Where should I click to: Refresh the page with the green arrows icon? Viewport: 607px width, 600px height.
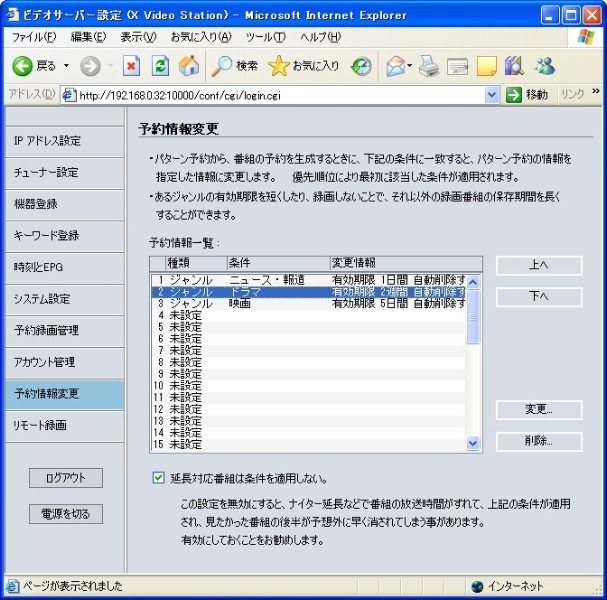coord(160,66)
